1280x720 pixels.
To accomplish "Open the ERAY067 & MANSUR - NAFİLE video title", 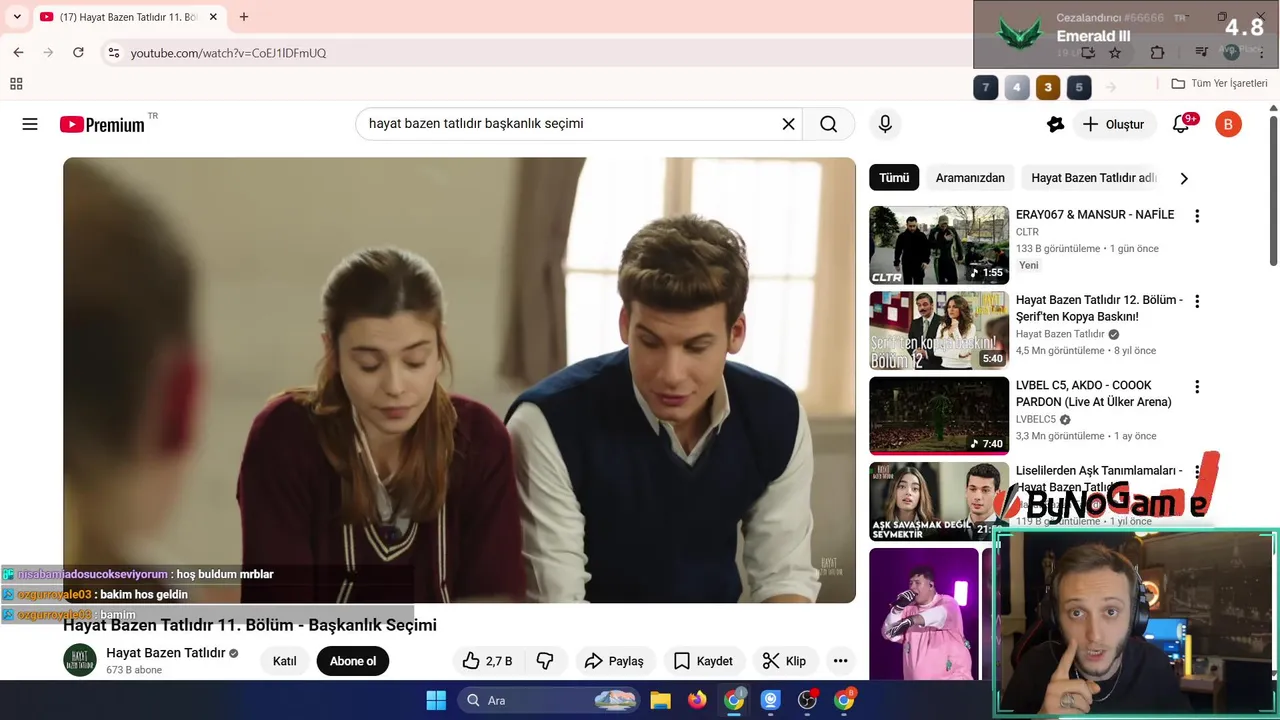I will click(1095, 215).
